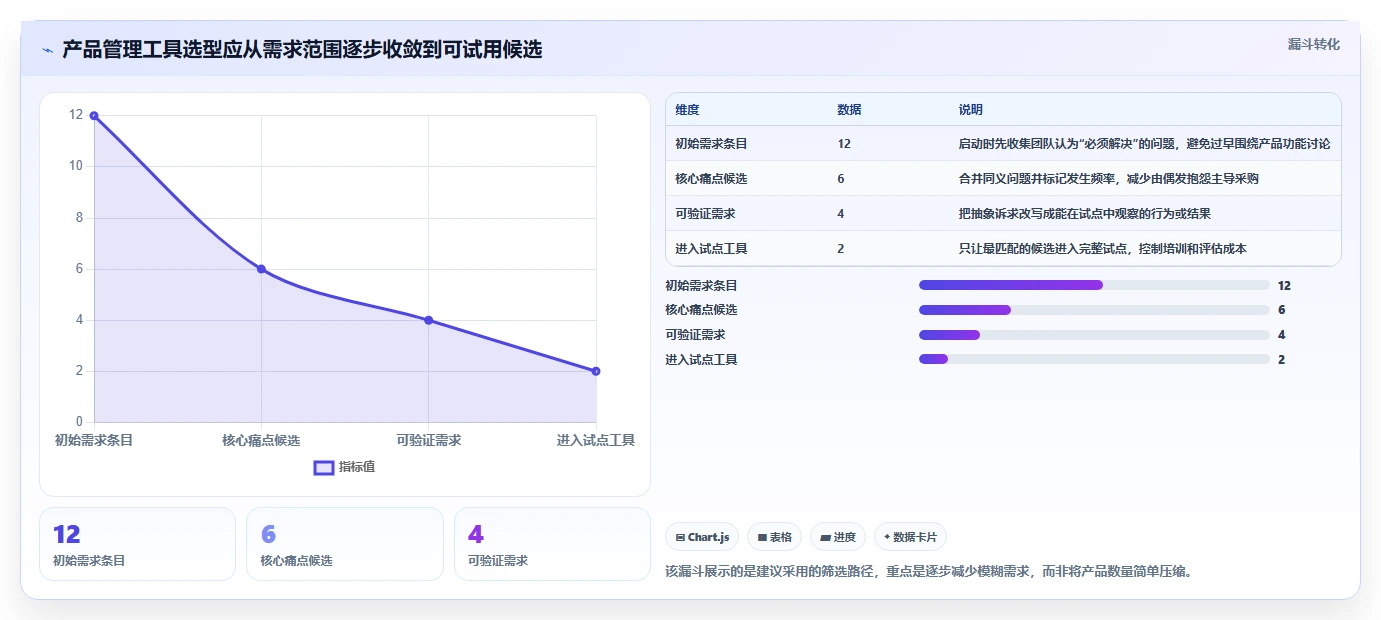Click progress label 初始需求条目
The height and width of the screenshot is (620, 1381).
pos(701,285)
